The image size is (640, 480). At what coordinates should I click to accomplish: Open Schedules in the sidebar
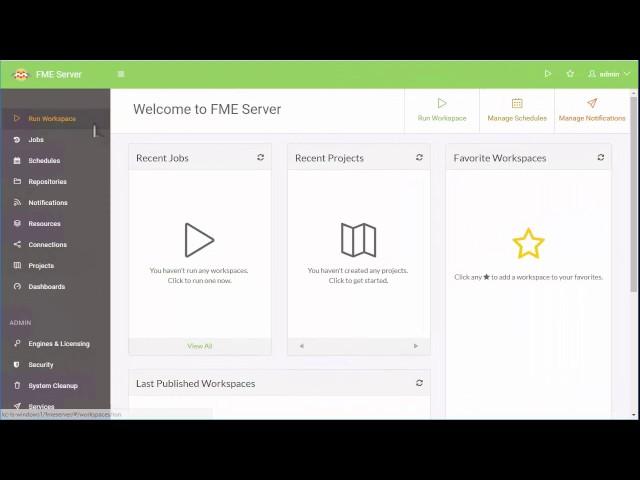[55, 161]
